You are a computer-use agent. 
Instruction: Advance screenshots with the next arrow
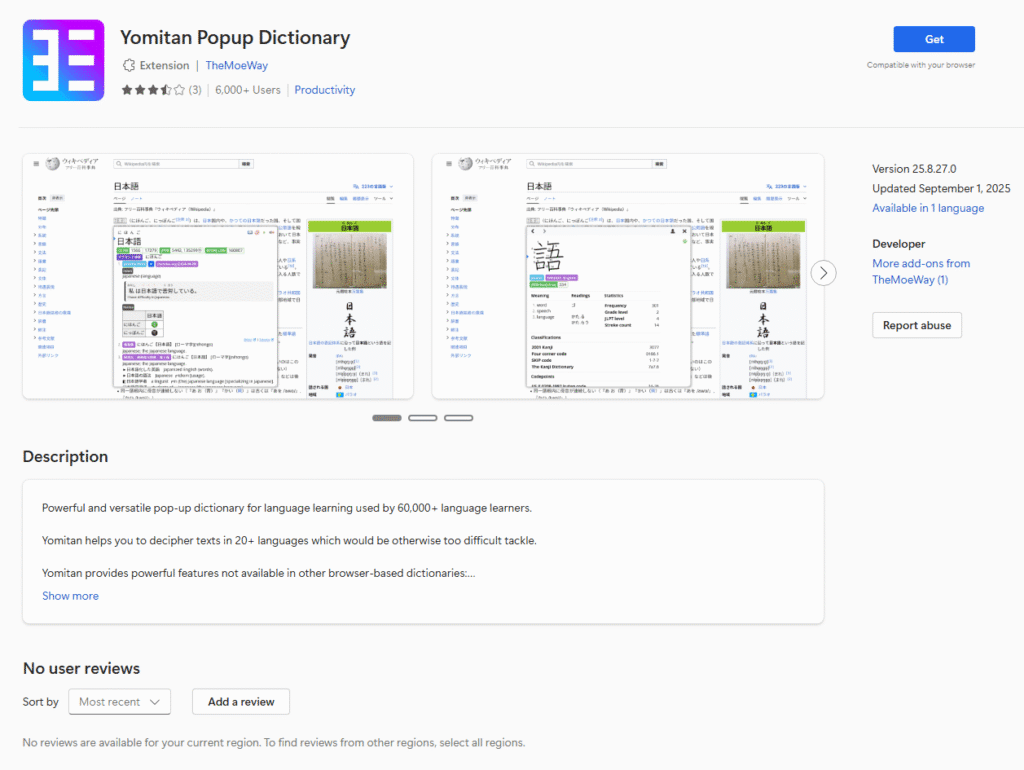[823, 273]
